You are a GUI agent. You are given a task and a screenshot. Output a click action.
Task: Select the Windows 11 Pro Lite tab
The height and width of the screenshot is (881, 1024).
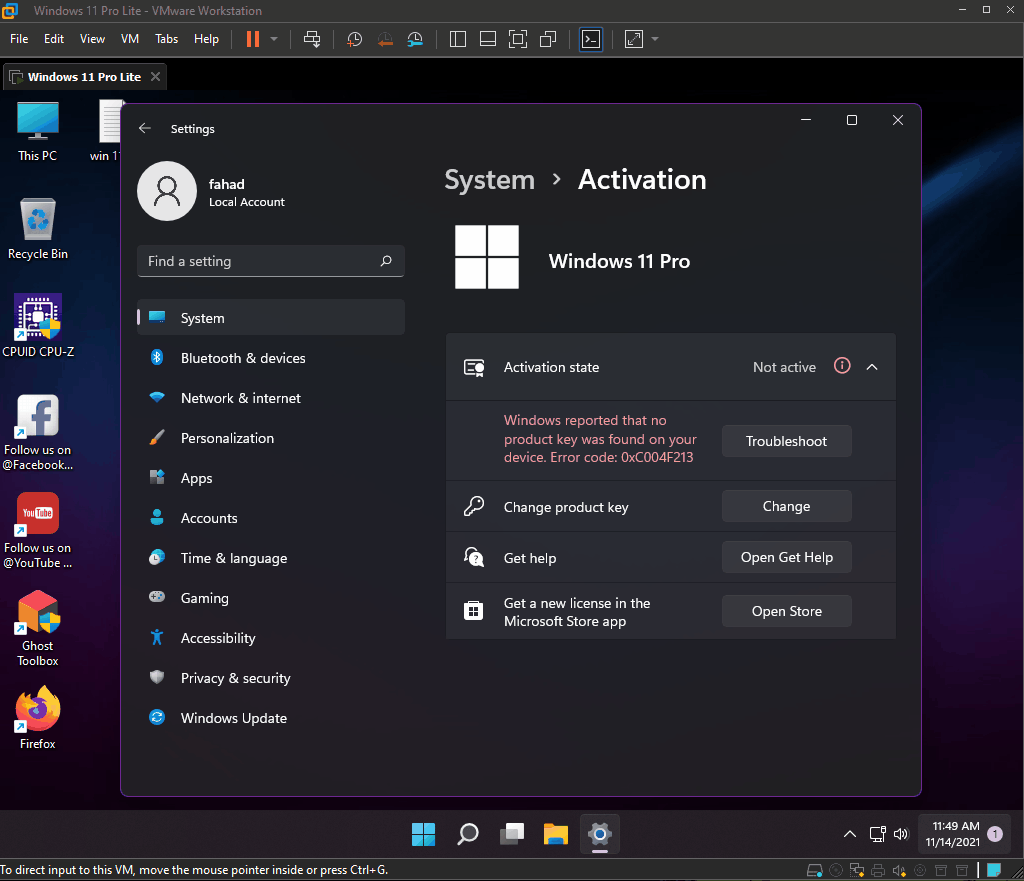pos(84,77)
